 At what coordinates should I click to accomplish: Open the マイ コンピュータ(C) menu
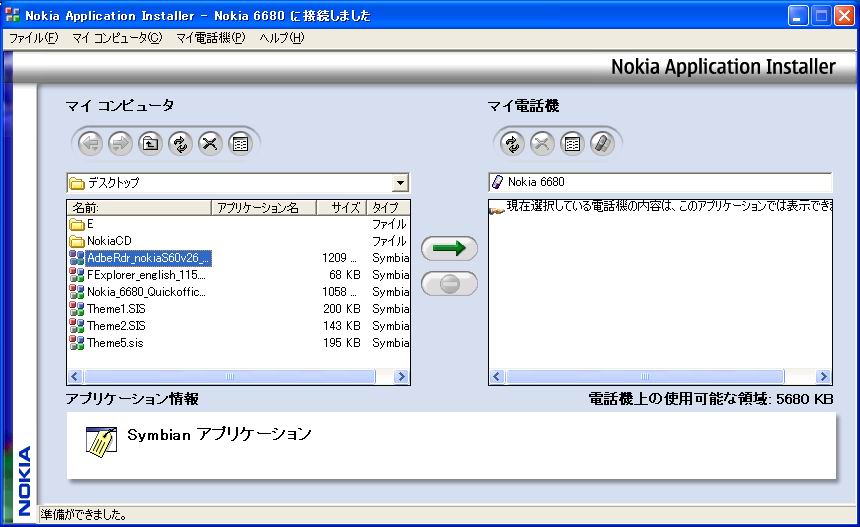pos(117,38)
